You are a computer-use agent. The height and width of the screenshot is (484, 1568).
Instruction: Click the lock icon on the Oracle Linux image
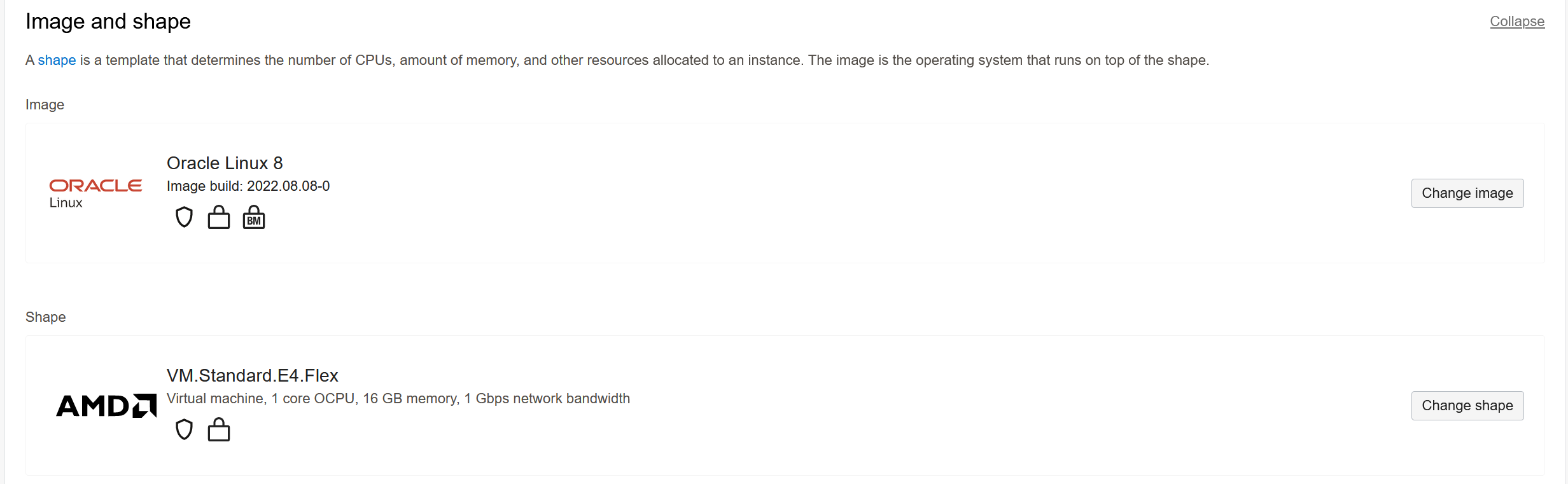coord(219,217)
